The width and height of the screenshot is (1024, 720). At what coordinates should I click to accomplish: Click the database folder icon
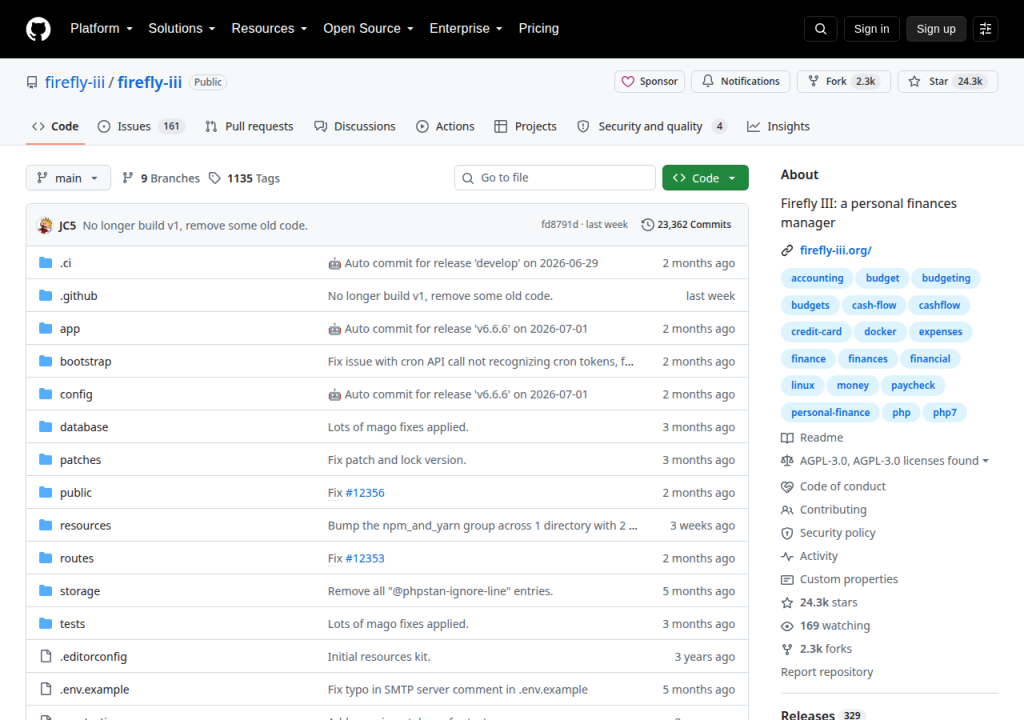pos(45,427)
